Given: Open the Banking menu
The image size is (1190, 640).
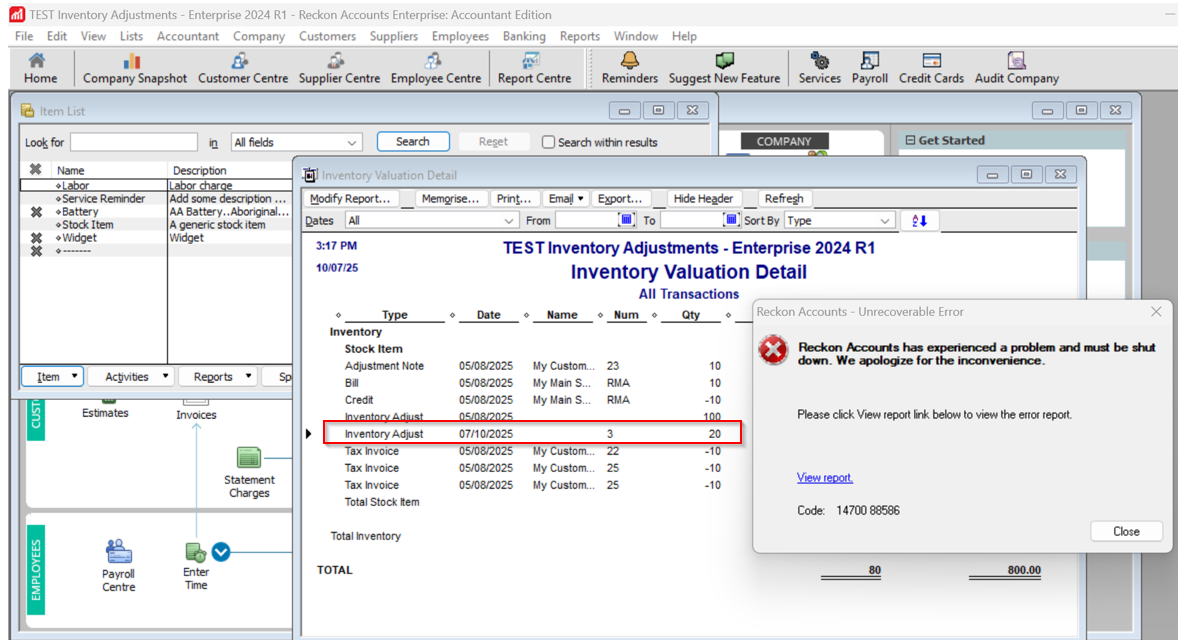Looking at the screenshot, I should (524, 36).
